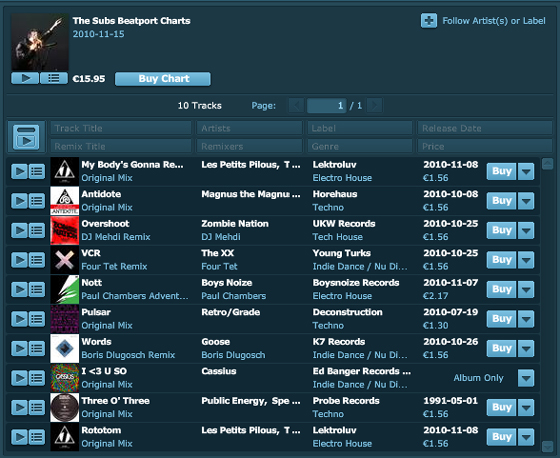The image size is (560, 458).
Task: Open buy options dropdown for Antidote
Action: pyautogui.click(x=526, y=201)
